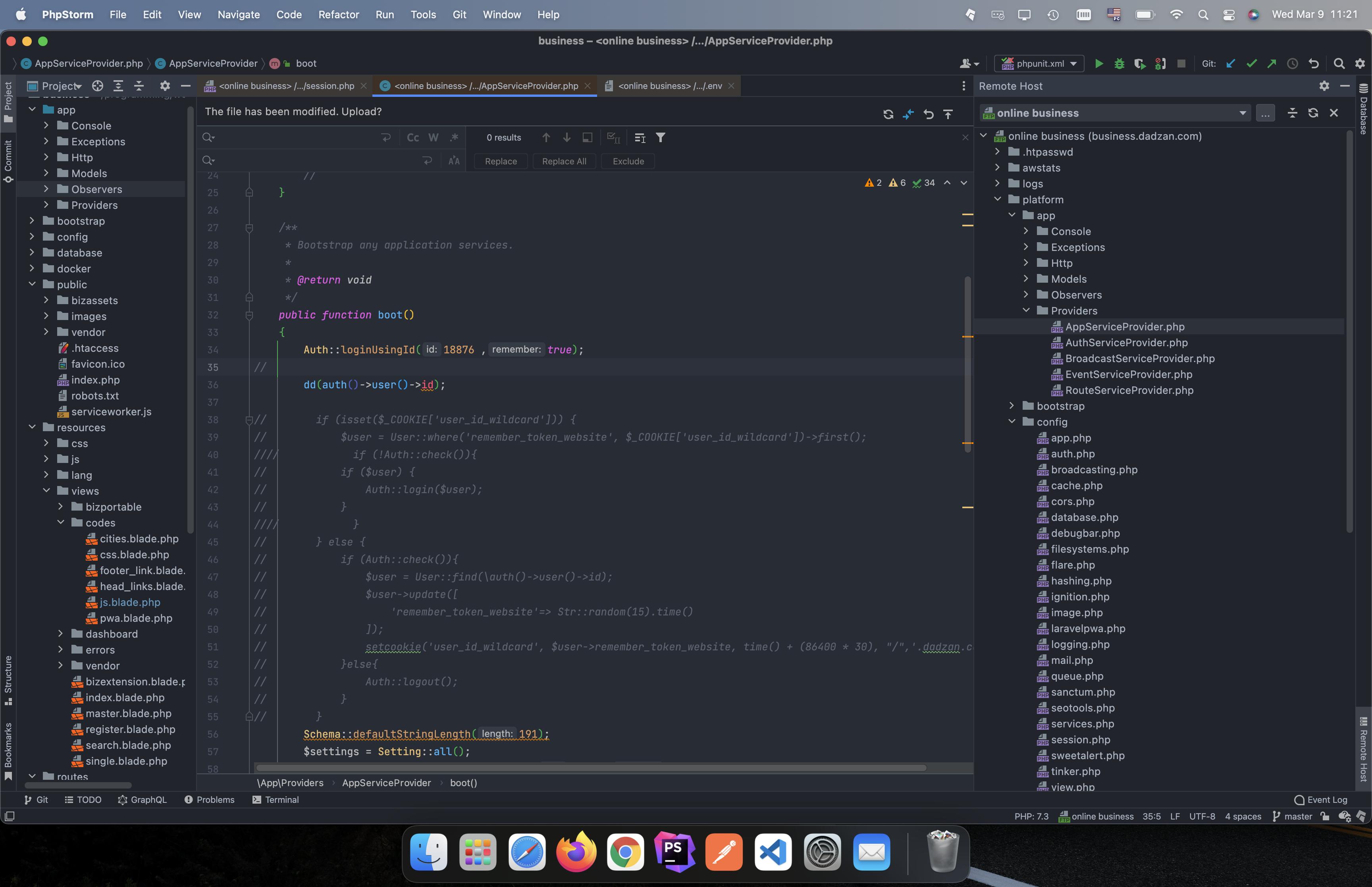Expand the Observers folder in the Project tree
The height and width of the screenshot is (887, 1372).
(x=46, y=189)
